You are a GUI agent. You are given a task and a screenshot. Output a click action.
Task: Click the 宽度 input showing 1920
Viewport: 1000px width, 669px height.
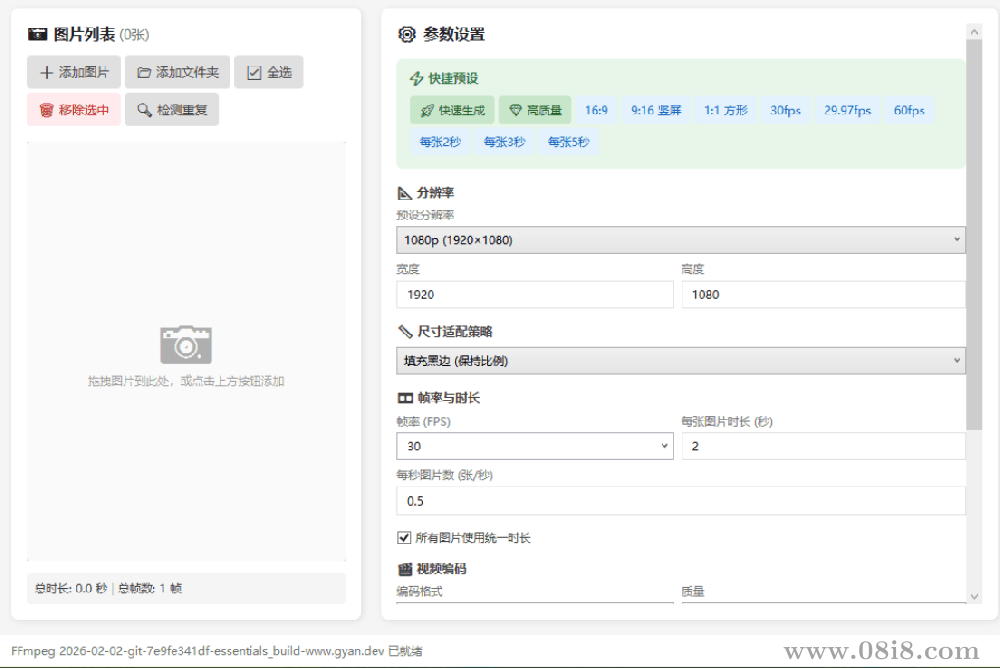[534, 294]
